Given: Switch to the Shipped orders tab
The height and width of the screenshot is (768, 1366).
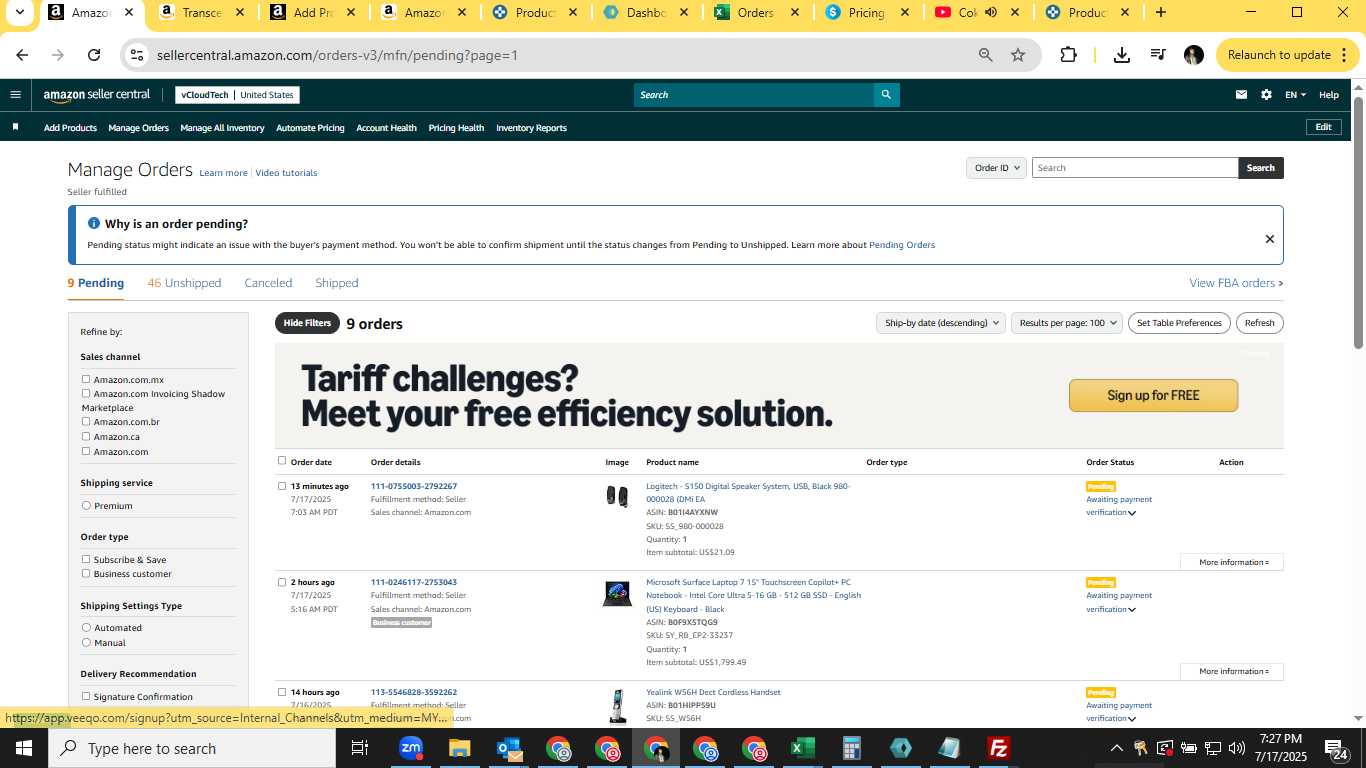Looking at the screenshot, I should click(x=336, y=283).
